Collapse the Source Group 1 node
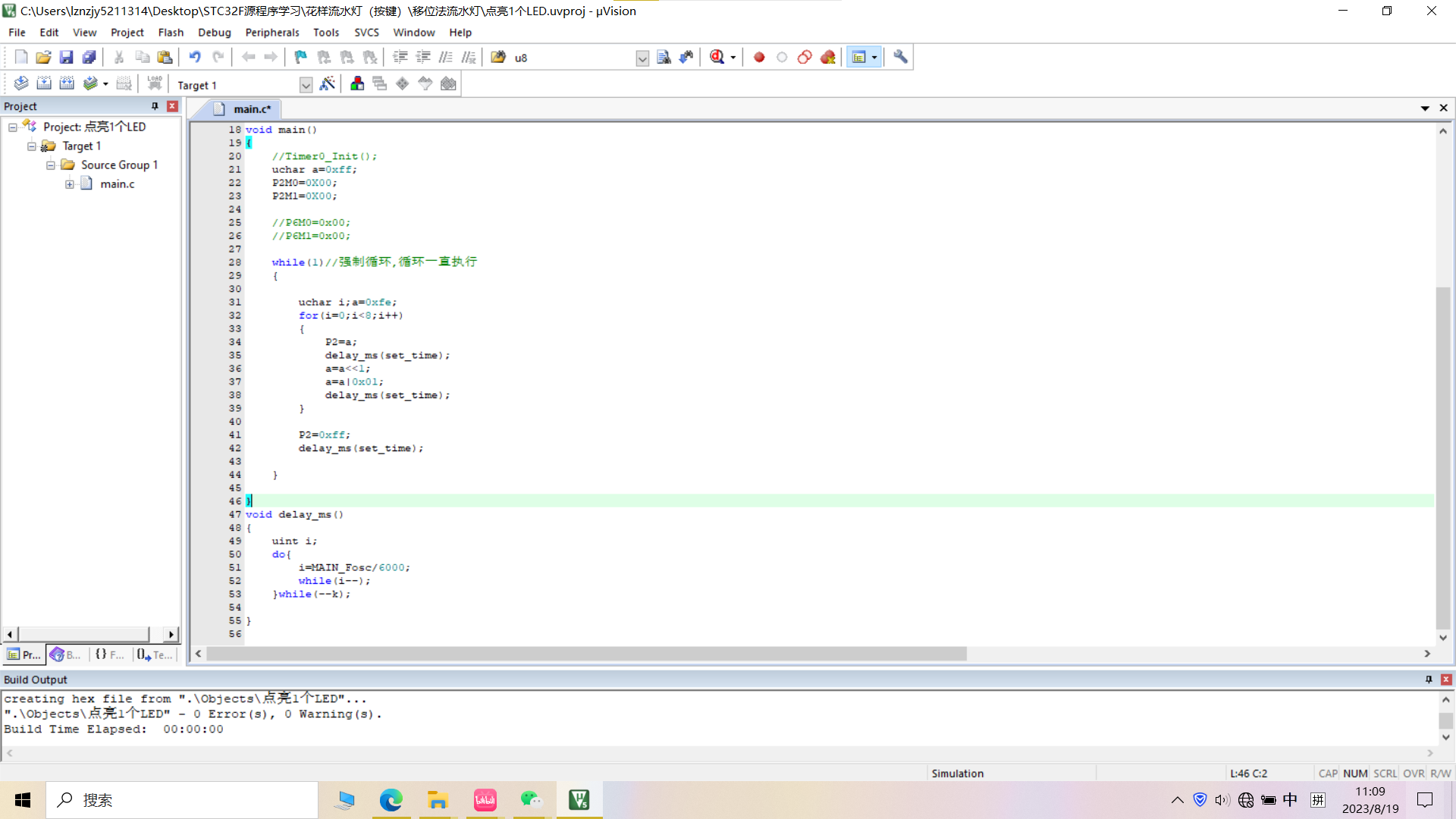Viewport: 1456px width, 819px height. tap(51, 165)
